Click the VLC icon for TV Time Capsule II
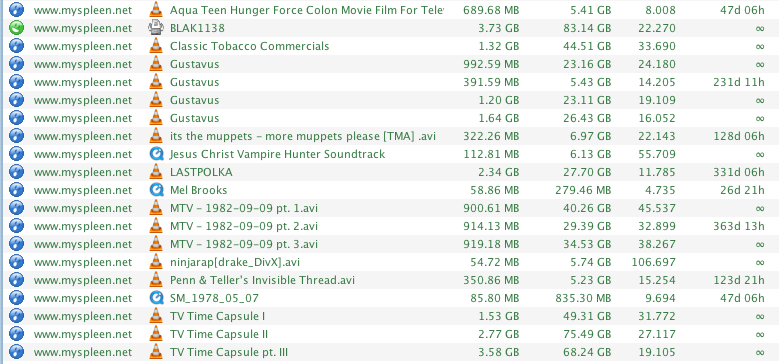The height and width of the screenshot is (364, 779). (156, 334)
